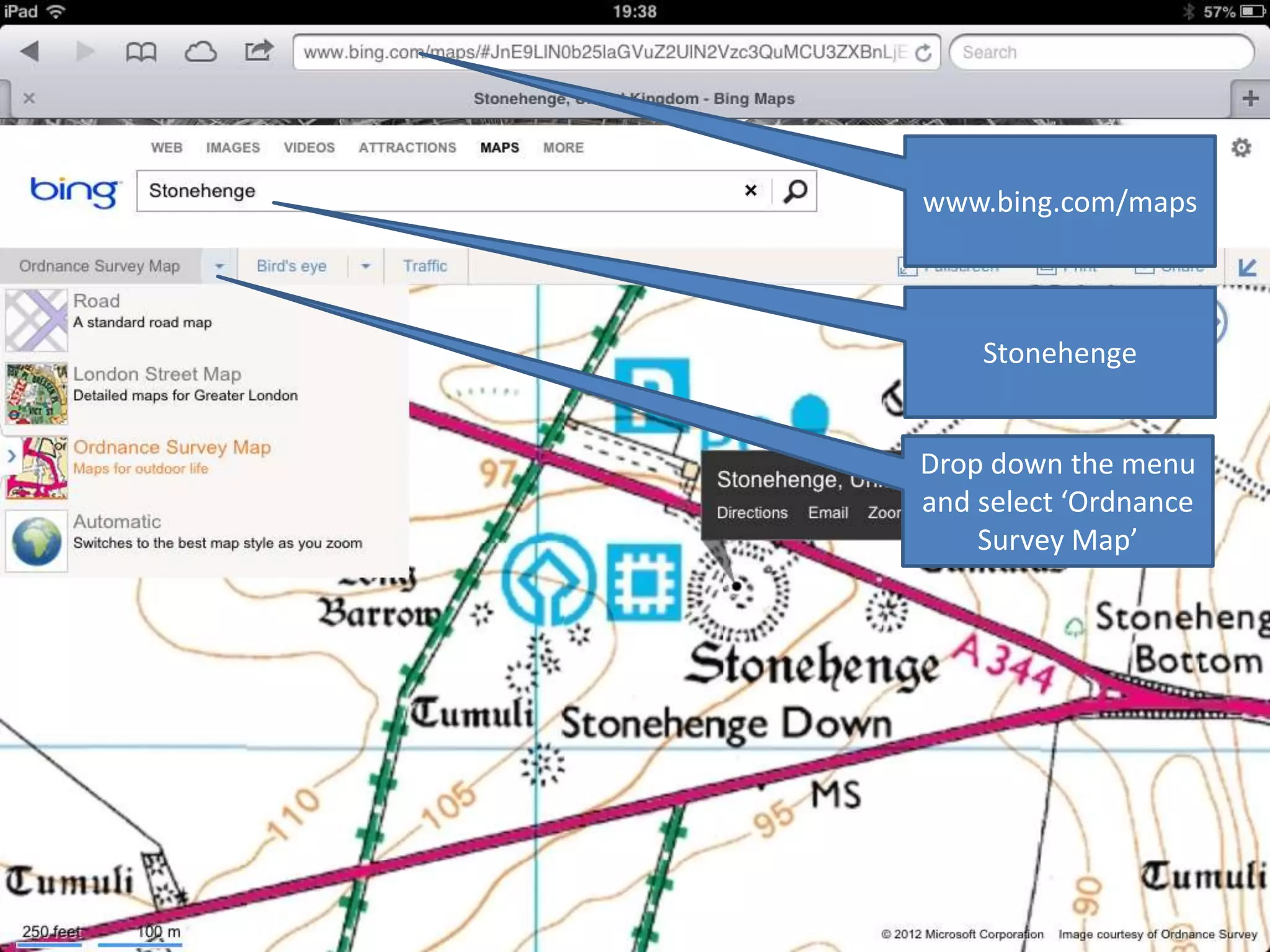
Task: Click the Stonehenge stone circle marker
Action: [737, 588]
